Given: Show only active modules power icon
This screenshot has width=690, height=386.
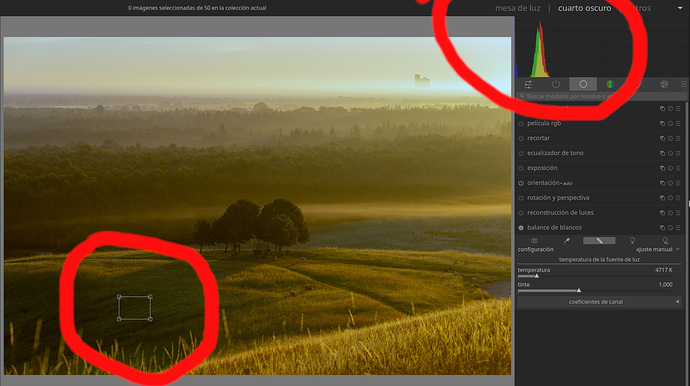Looking at the screenshot, I should pos(556,84).
